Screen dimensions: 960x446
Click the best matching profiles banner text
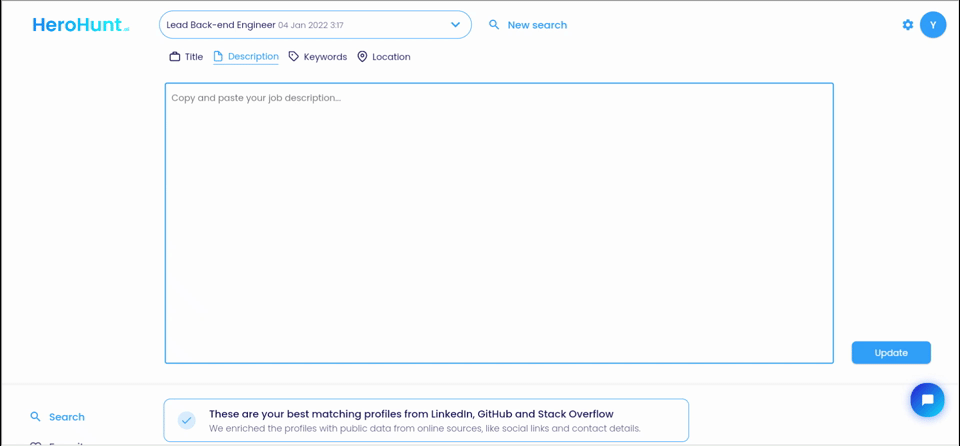click(411, 414)
